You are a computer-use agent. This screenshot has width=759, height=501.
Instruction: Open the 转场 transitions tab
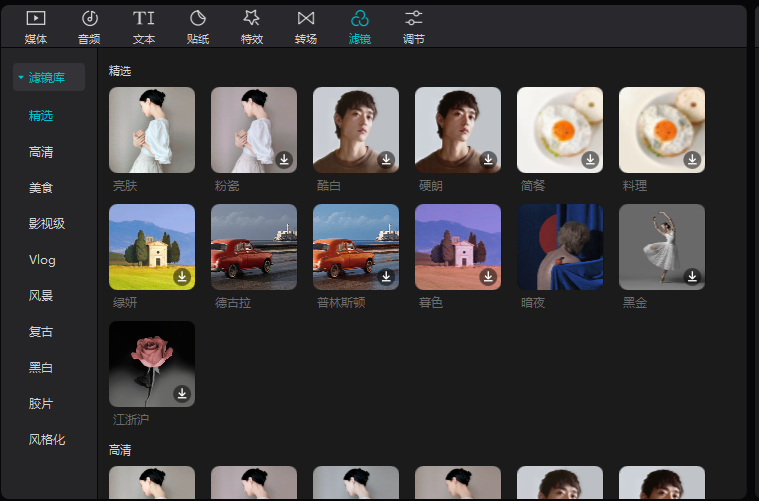[x=306, y=28]
